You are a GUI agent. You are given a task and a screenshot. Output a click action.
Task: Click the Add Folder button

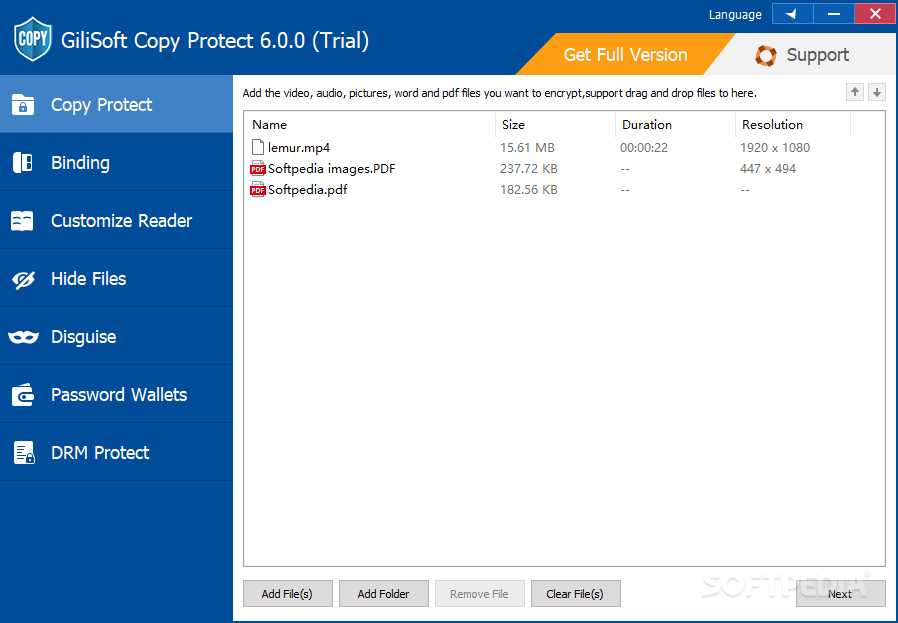pyautogui.click(x=384, y=594)
